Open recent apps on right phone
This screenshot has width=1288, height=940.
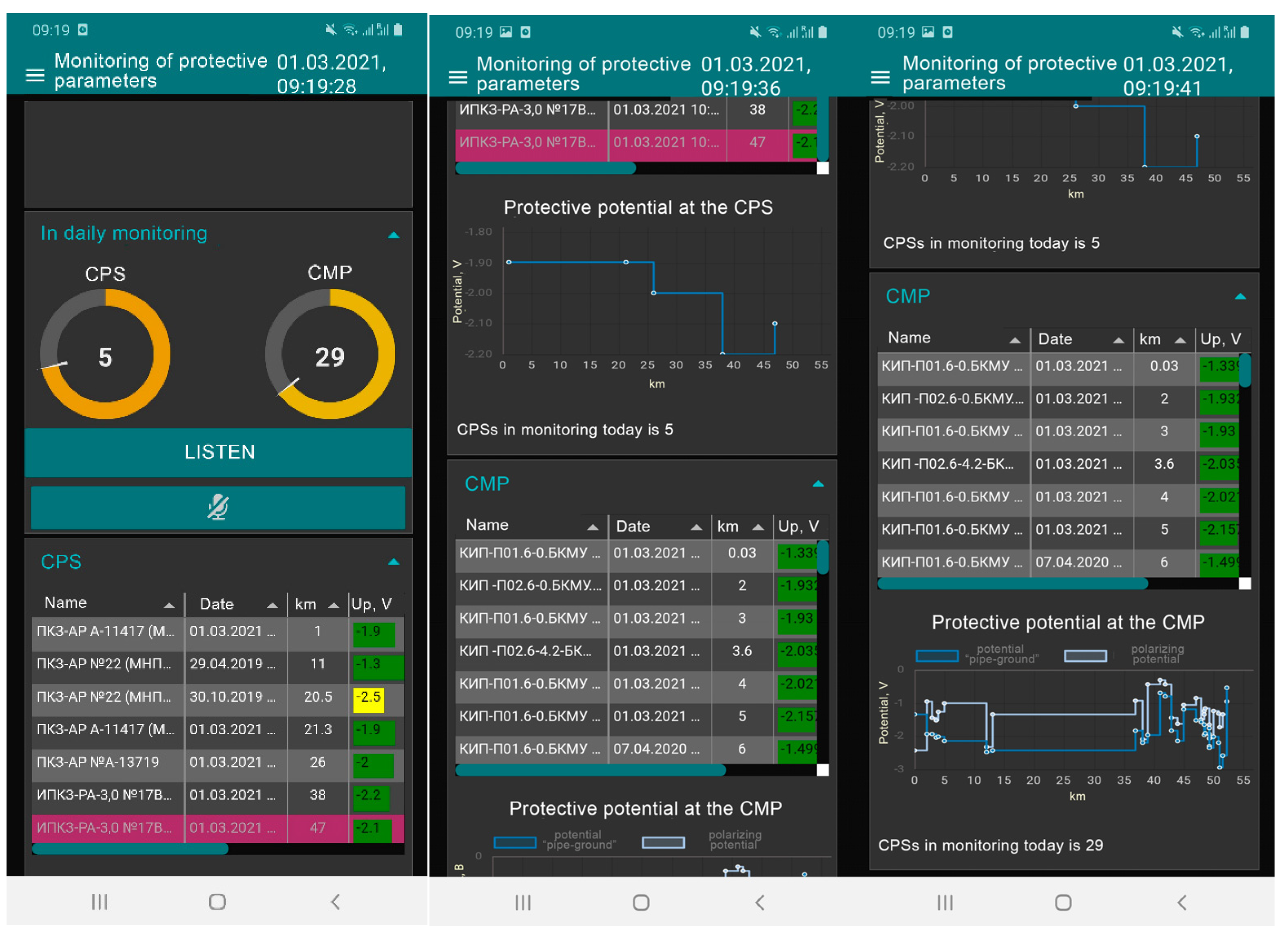pyautogui.click(x=946, y=903)
